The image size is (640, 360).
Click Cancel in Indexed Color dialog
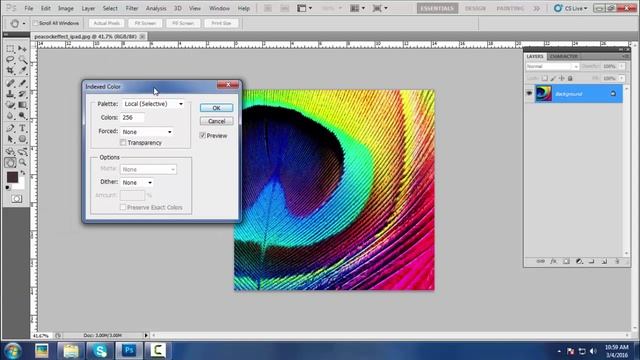pyautogui.click(x=216, y=121)
